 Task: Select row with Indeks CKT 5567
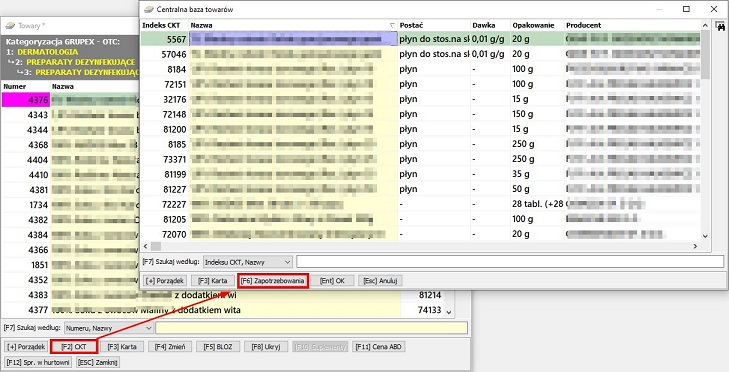421,39
